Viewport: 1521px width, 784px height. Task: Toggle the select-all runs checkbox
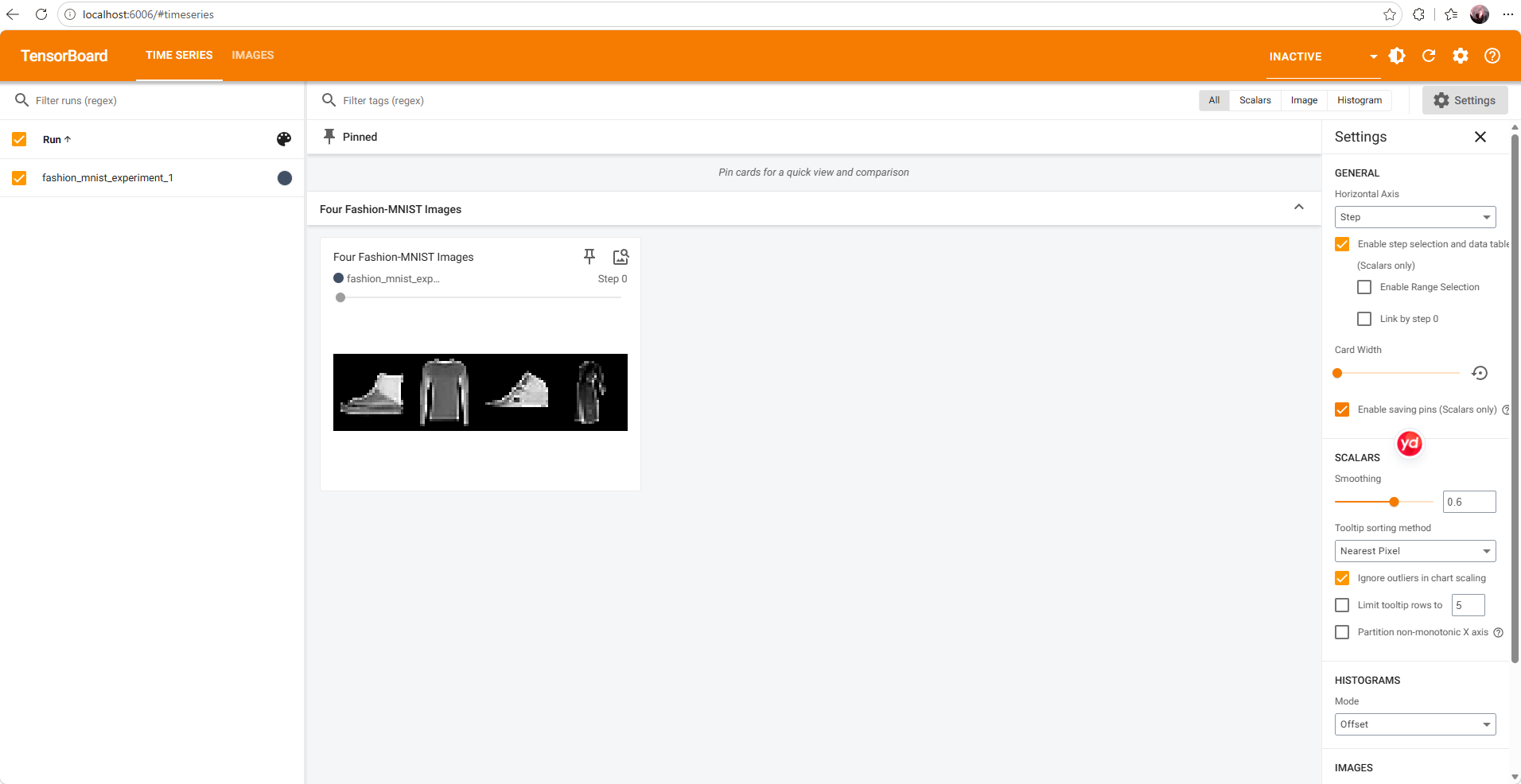(x=19, y=139)
